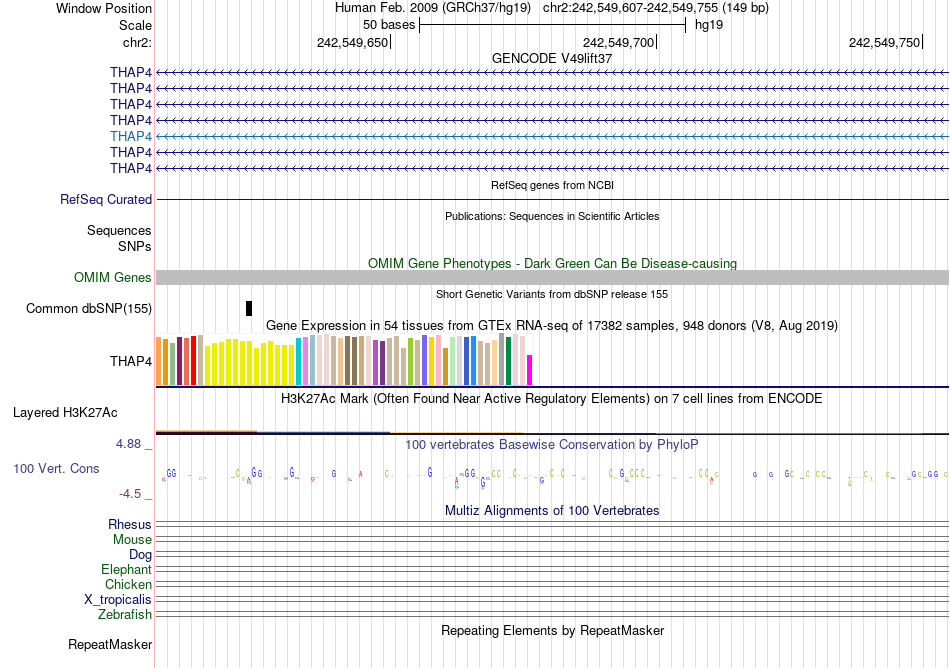
Task: Select the Rhesus alignment row label
Action: pos(130,524)
